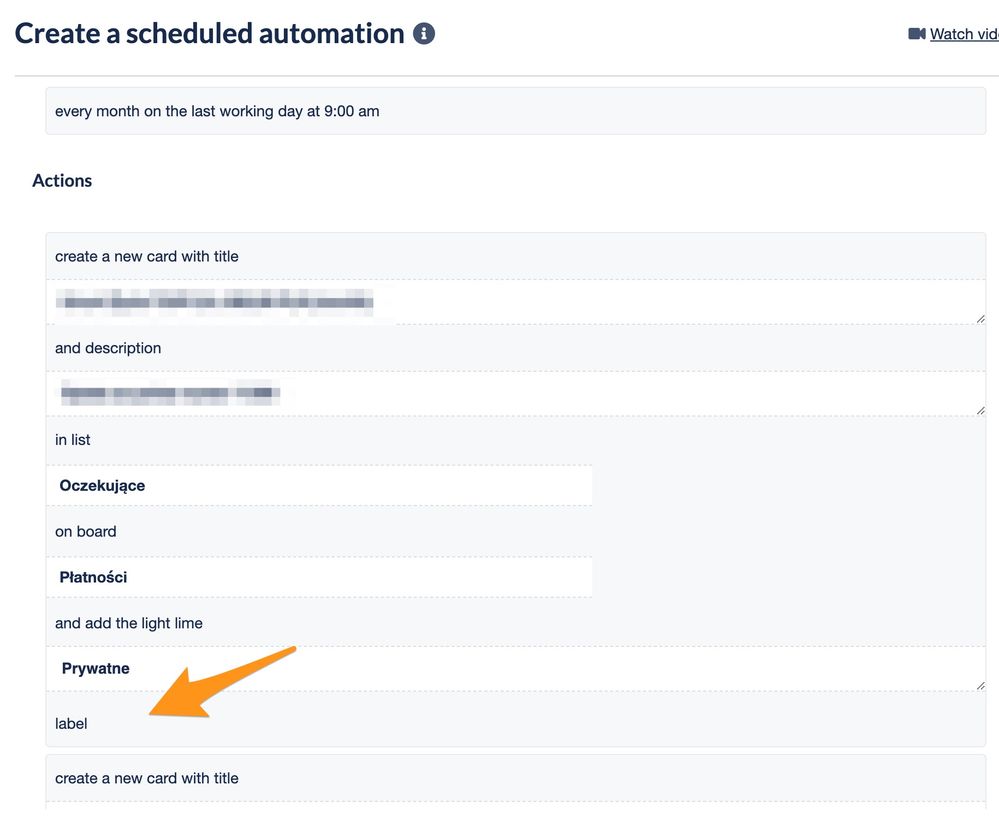Click the Prywatne field's resize handle icon

pos(980,686)
